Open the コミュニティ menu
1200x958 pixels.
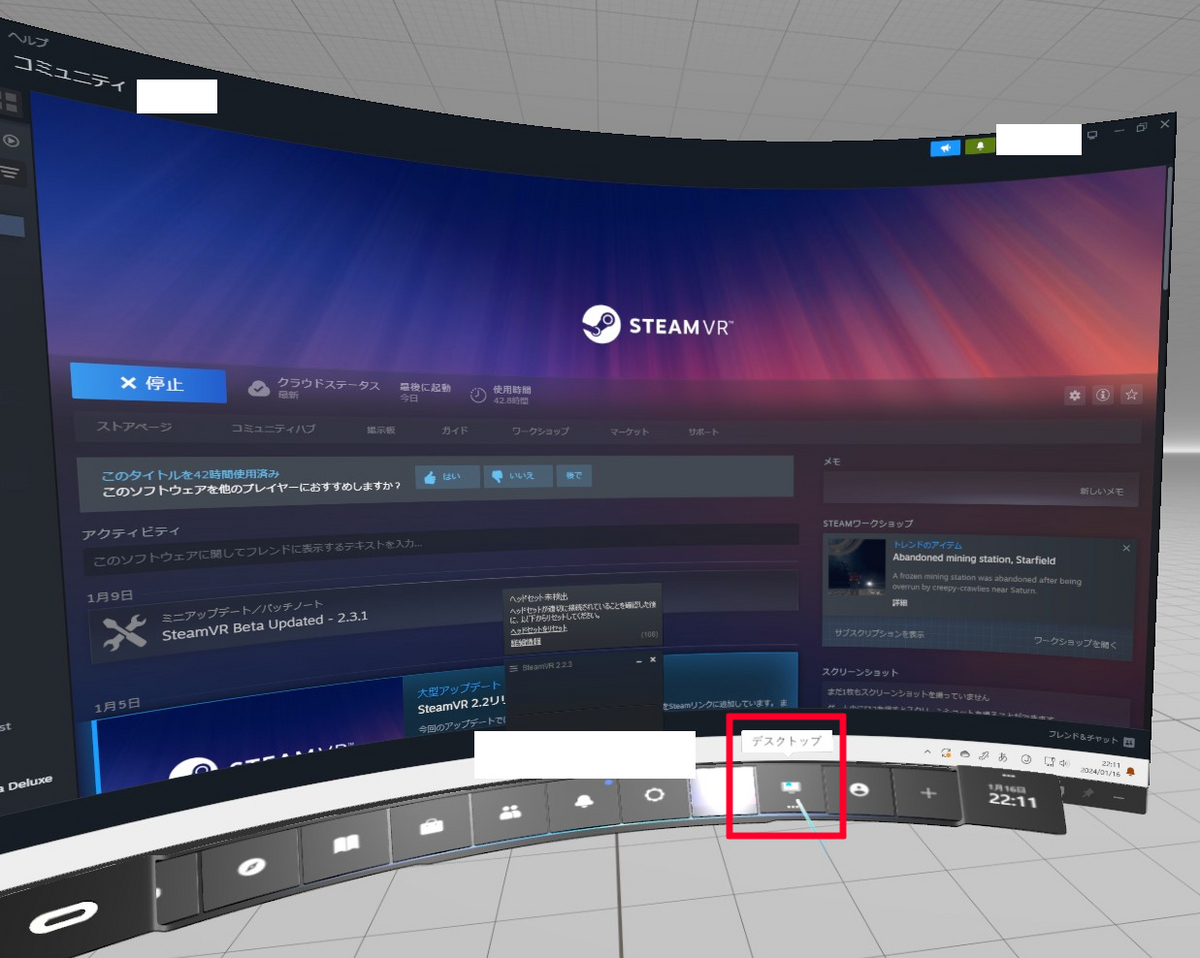point(69,76)
